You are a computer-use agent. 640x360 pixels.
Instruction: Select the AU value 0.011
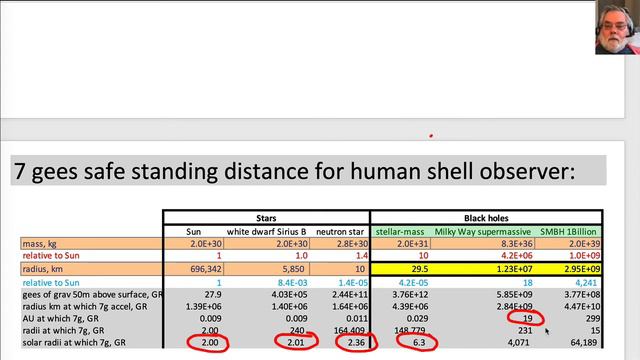click(358, 318)
